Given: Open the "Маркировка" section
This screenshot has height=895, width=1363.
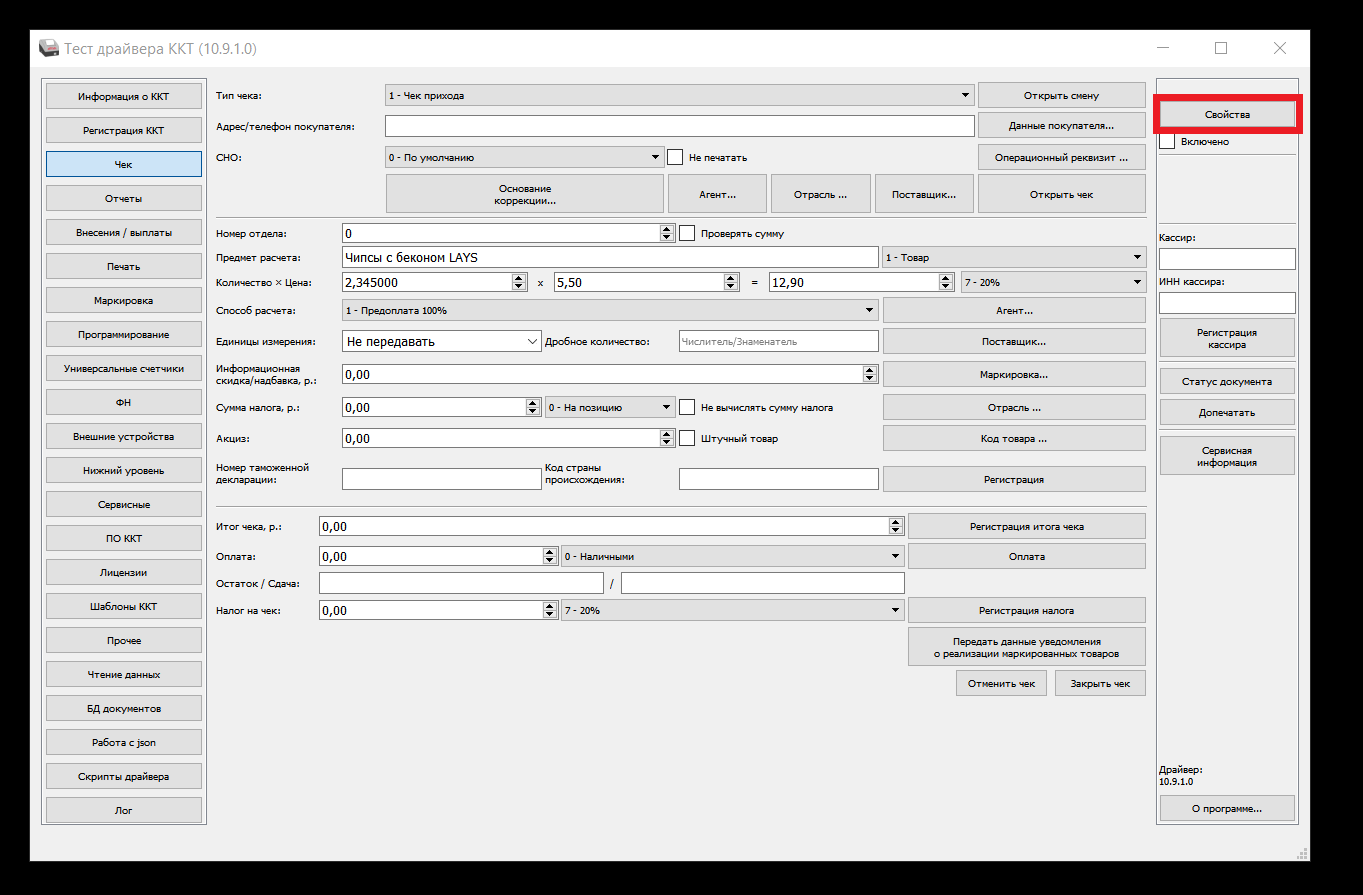Looking at the screenshot, I should coord(124,301).
